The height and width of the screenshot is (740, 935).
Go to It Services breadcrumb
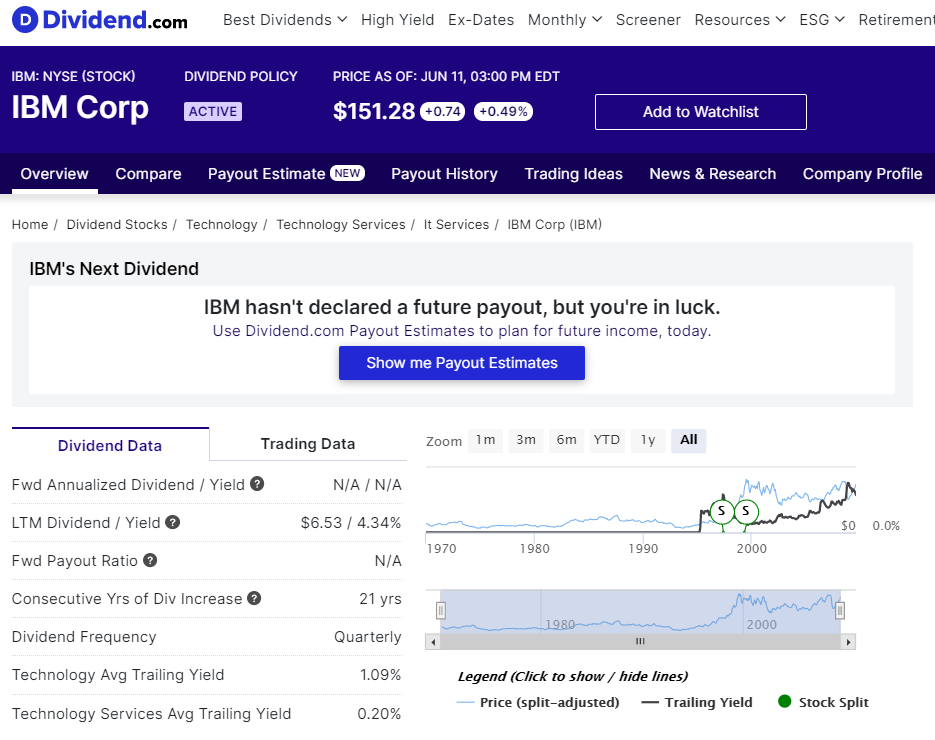(456, 224)
